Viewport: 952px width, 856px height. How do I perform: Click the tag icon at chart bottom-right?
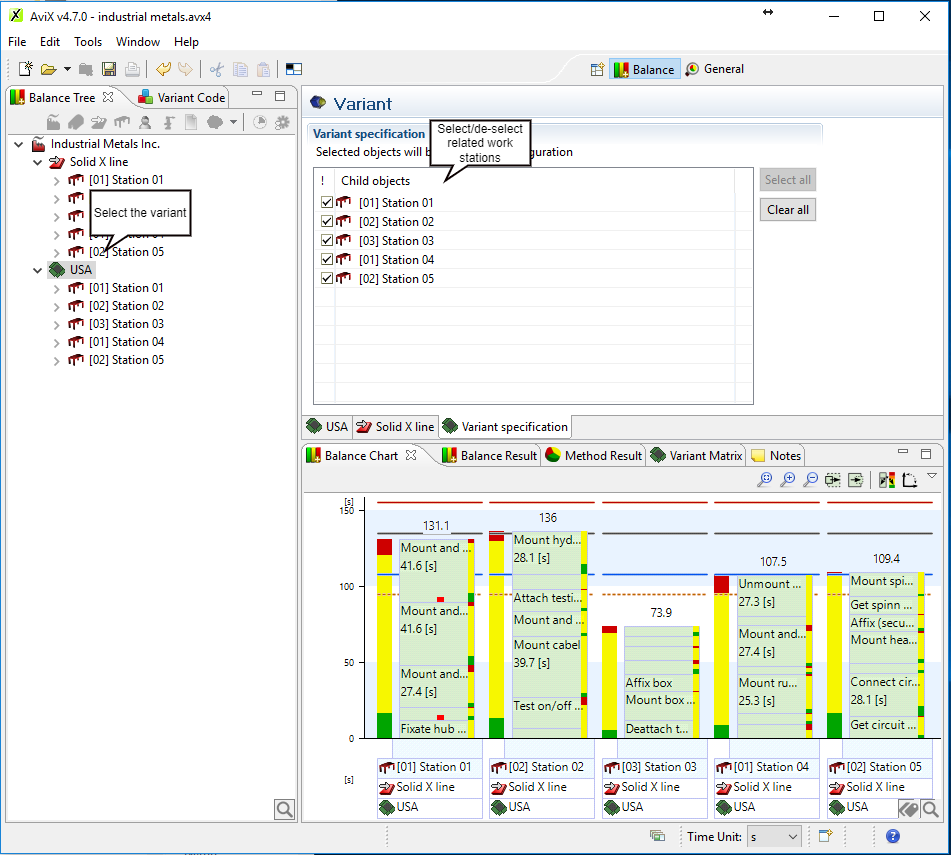(x=908, y=808)
